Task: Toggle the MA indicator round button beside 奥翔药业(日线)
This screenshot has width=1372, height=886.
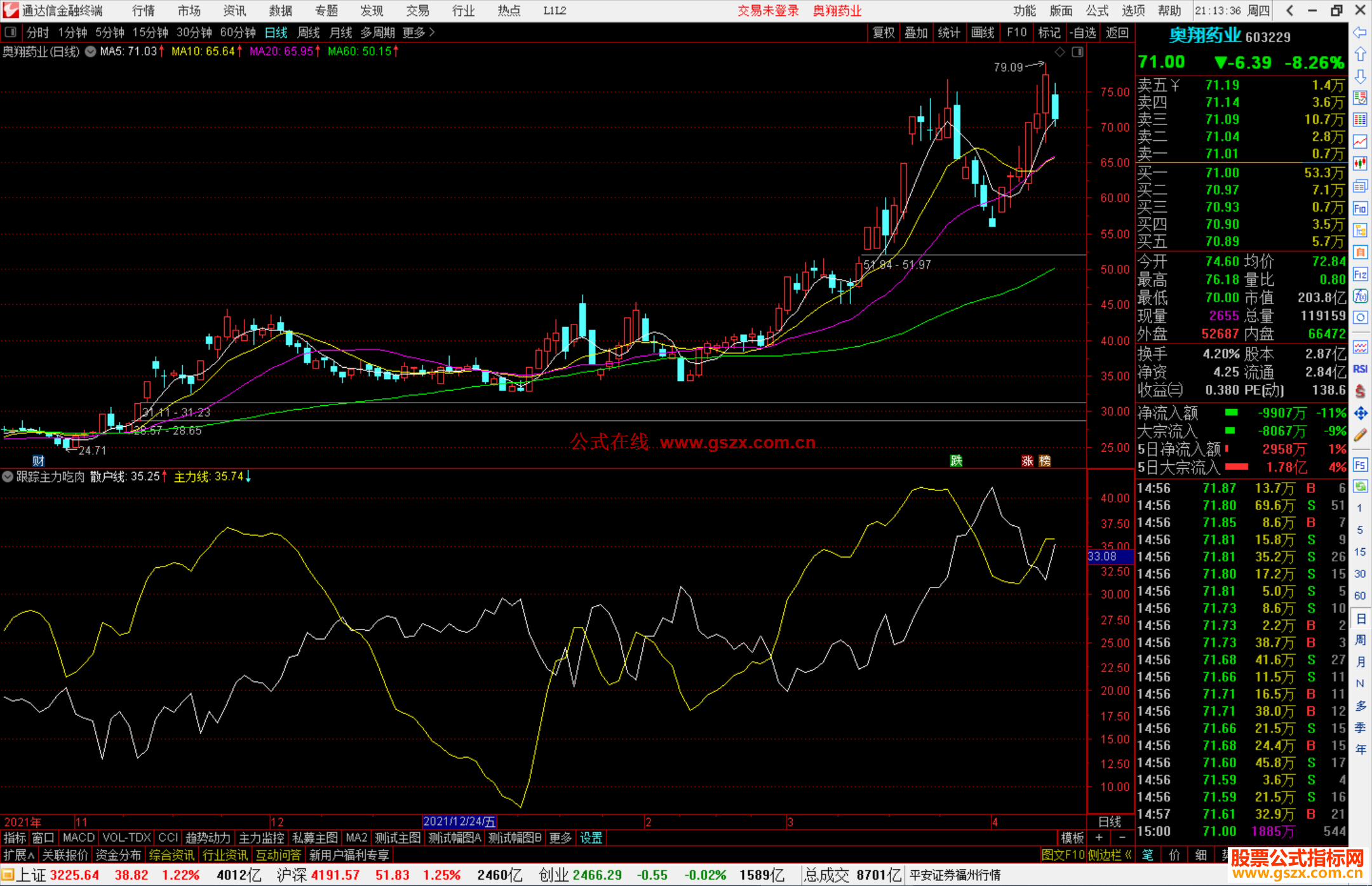Action: [90, 51]
